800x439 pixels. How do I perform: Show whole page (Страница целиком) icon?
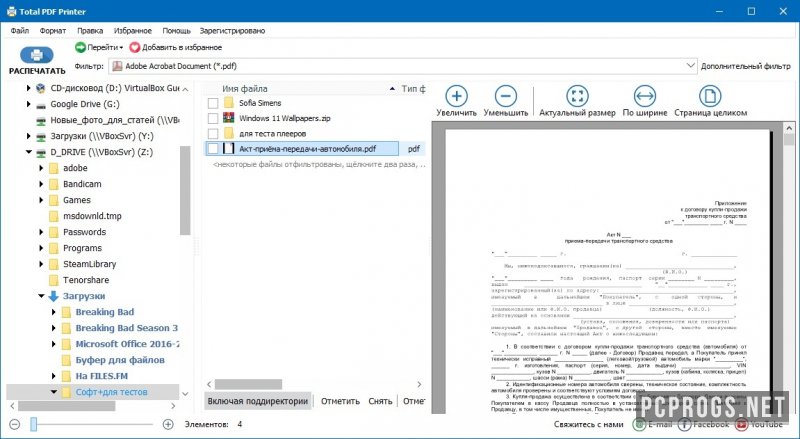710,96
